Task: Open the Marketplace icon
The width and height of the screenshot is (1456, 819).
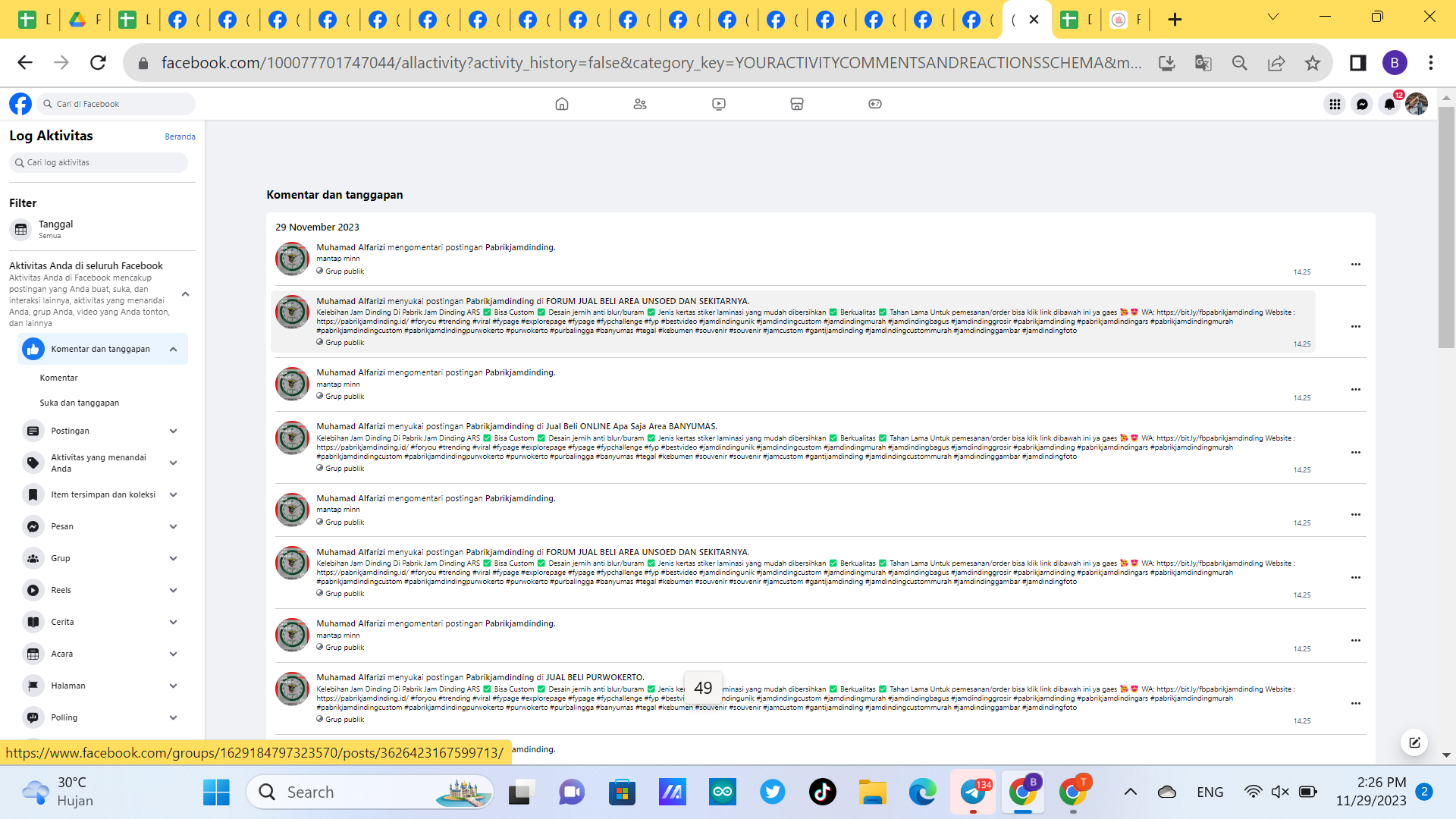Action: pos(796,104)
